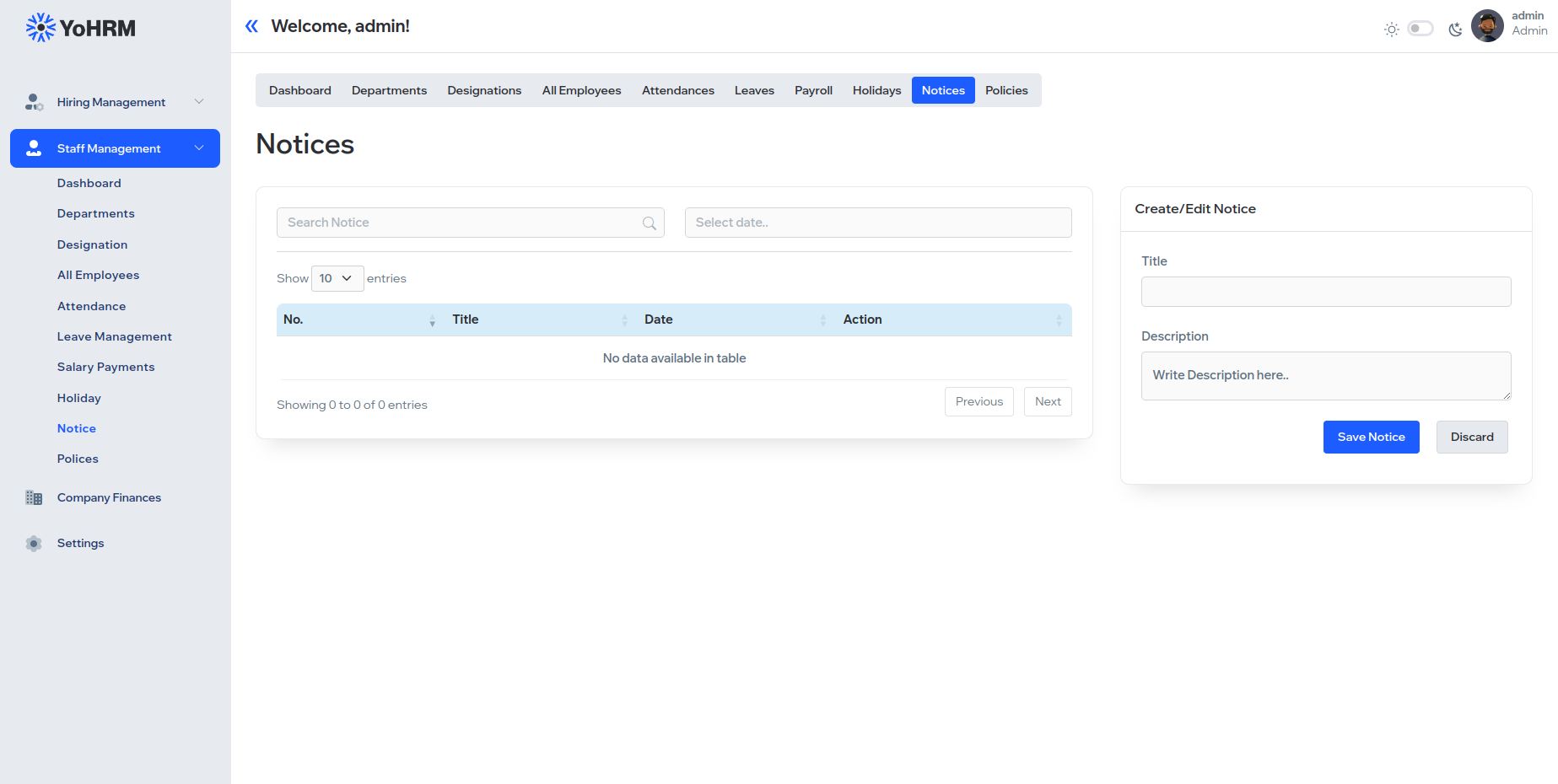This screenshot has width=1558, height=784.
Task: Click Save Notice button
Action: click(x=1372, y=437)
